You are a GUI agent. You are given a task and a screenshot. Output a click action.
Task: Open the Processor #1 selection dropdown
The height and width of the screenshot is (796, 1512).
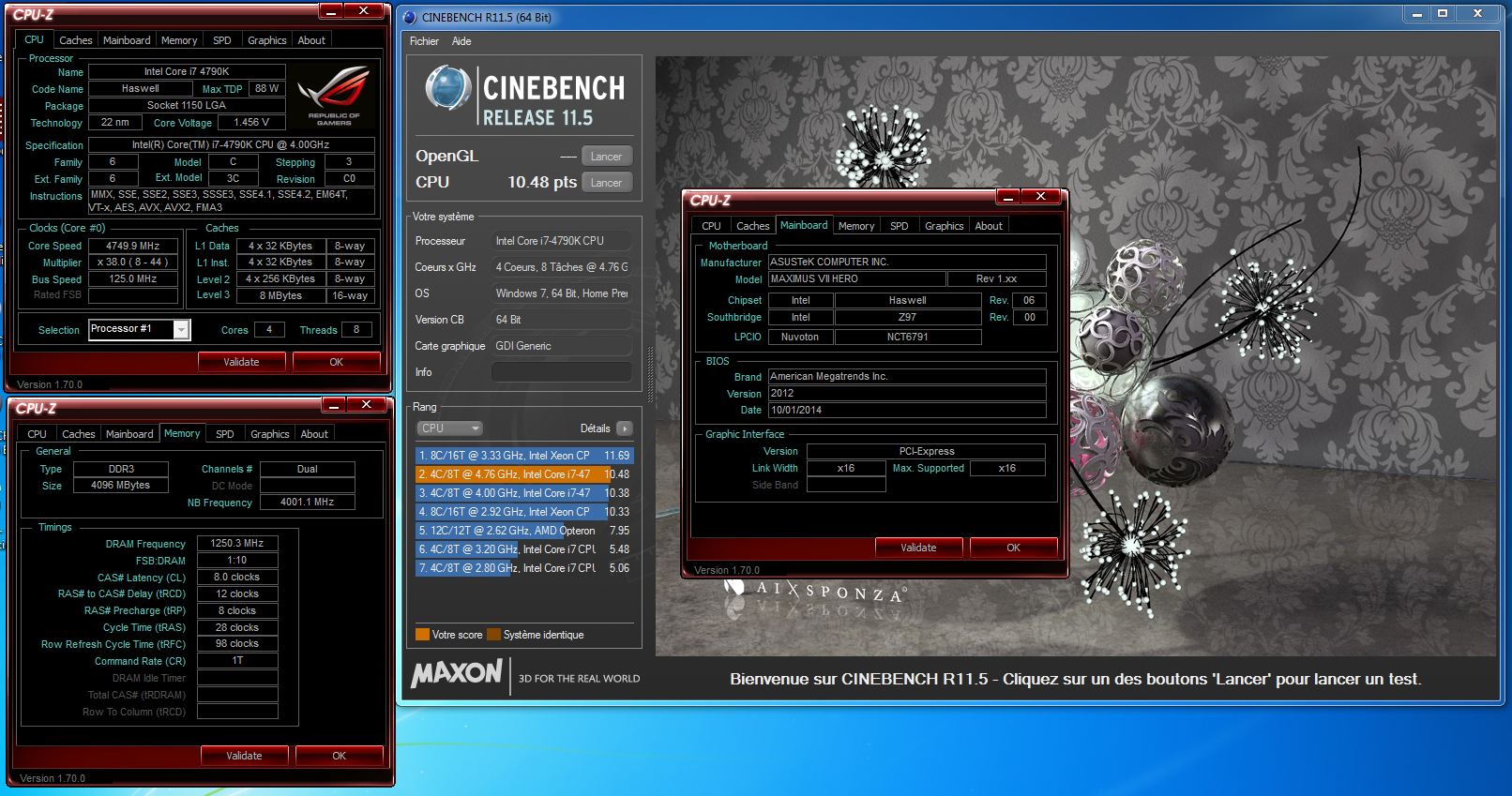click(182, 329)
